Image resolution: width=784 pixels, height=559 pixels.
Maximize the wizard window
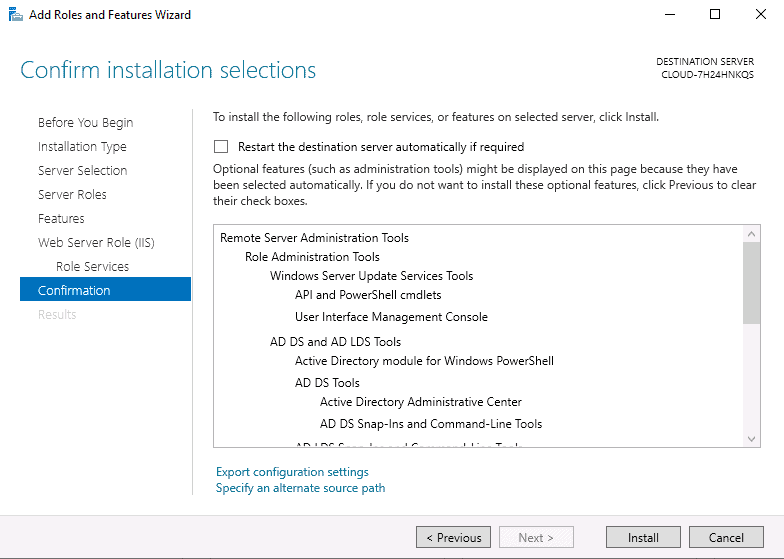[715, 14]
